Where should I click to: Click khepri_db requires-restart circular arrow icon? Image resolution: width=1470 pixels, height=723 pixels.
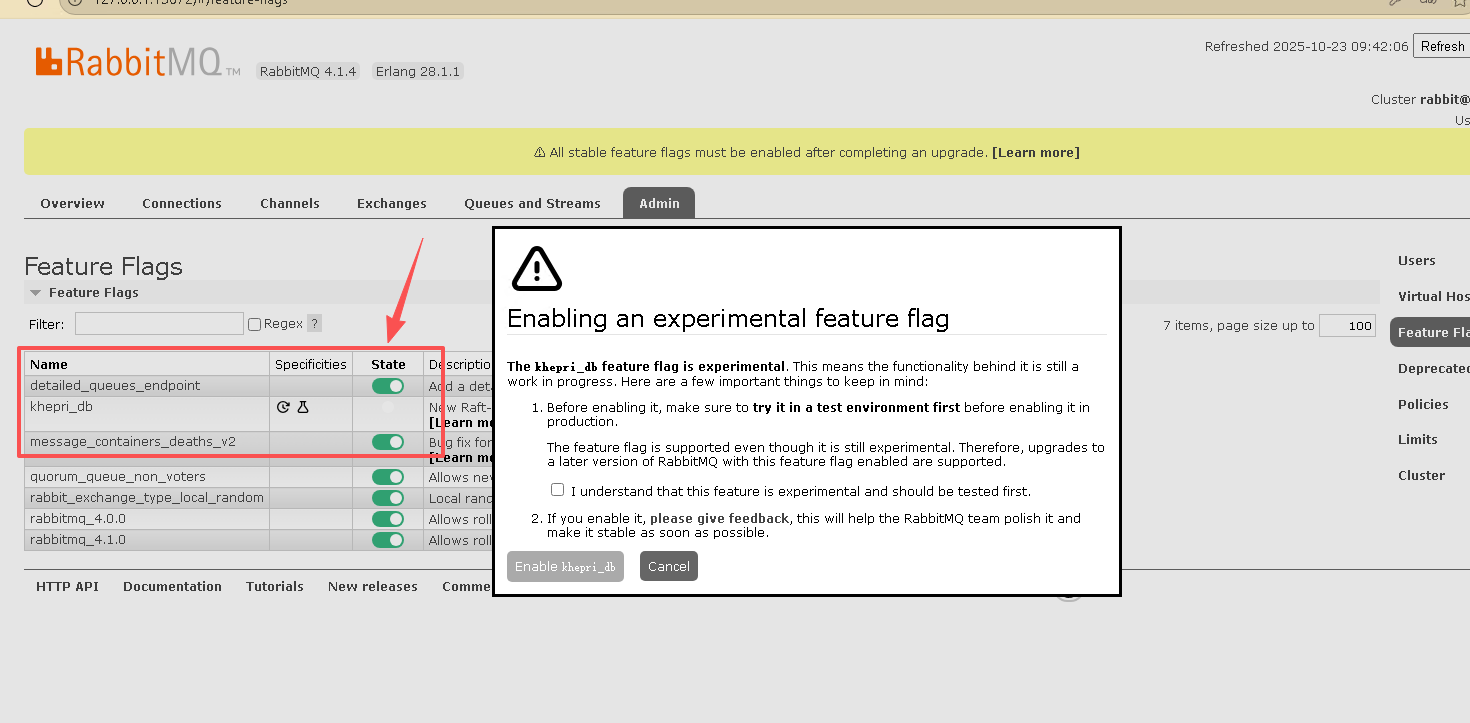tap(283, 407)
